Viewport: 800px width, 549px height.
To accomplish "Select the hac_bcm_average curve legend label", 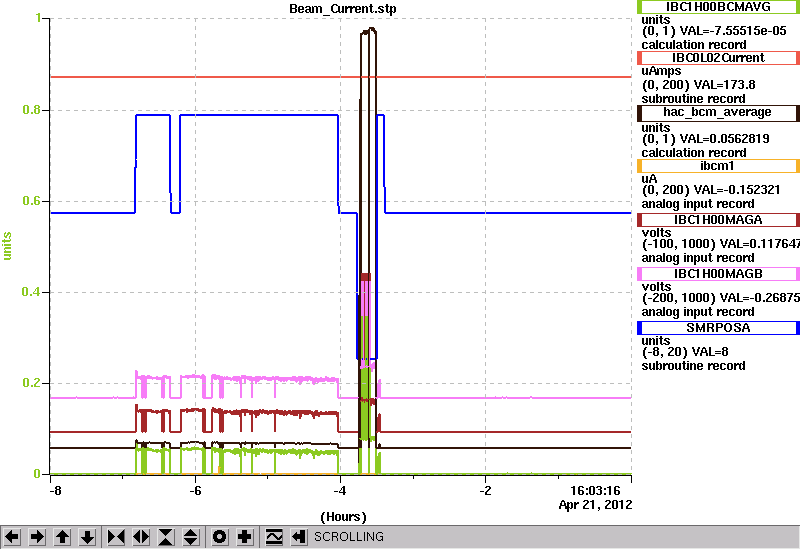I will [x=718, y=113].
